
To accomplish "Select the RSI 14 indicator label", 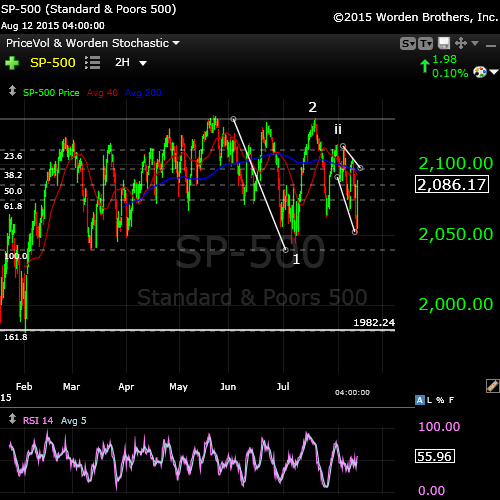I will [x=38, y=421].
